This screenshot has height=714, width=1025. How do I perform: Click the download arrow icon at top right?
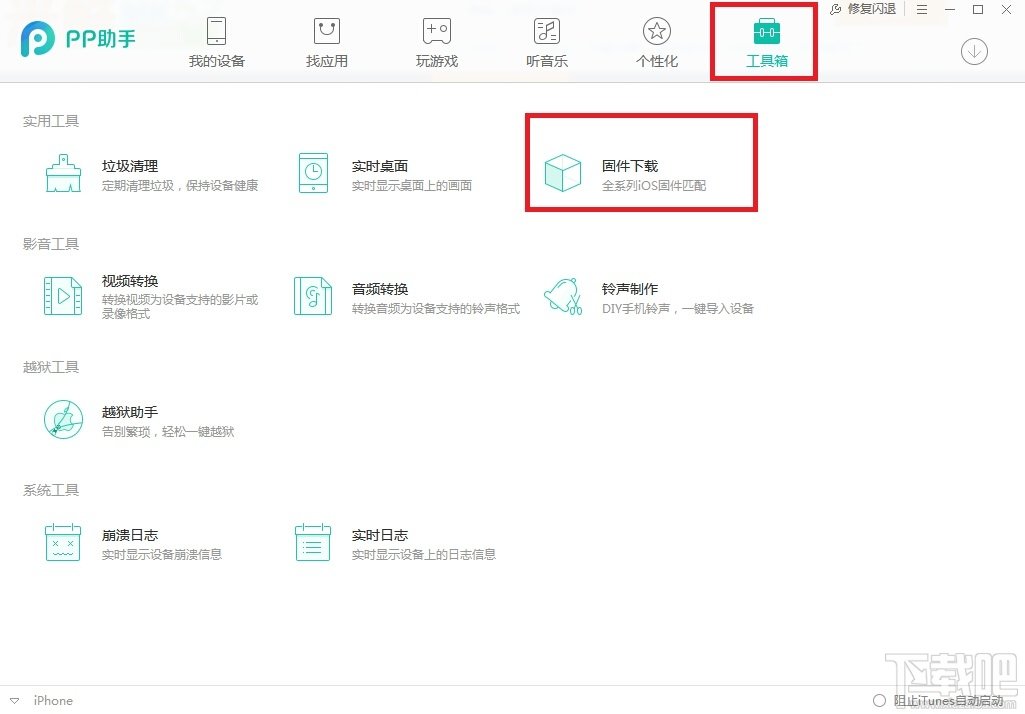coord(974,51)
